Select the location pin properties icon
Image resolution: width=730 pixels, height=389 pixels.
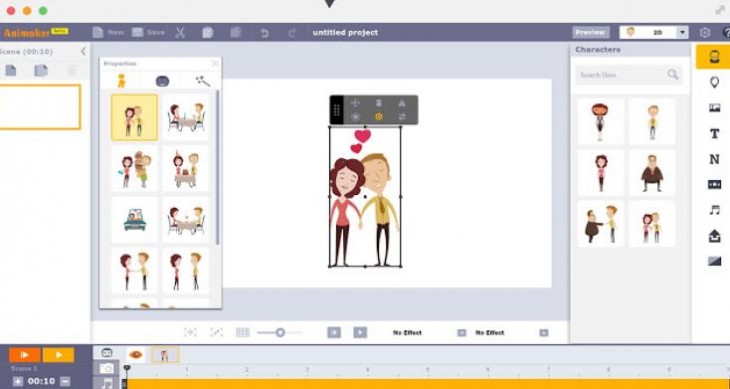point(714,82)
